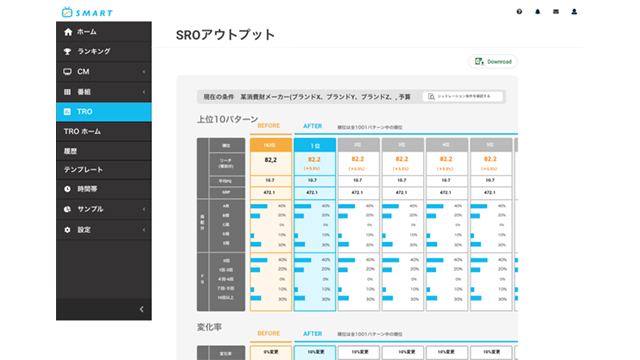Image resolution: width=640 pixels, height=360 pixels.
Task: Select AFTER tab in 変化率 section
Action: 313,334
